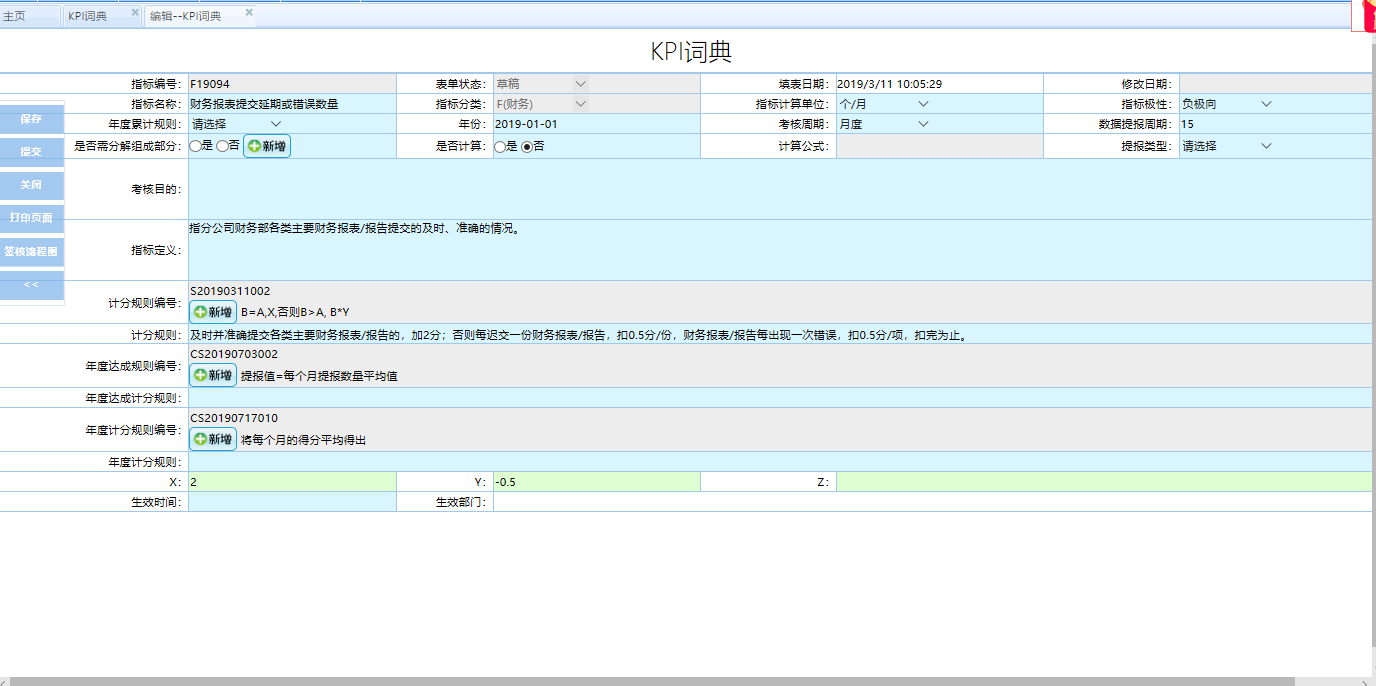This screenshot has height=686, width=1376.
Task: Select 是 for 是否需分解组成部分
Action: (195, 146)
